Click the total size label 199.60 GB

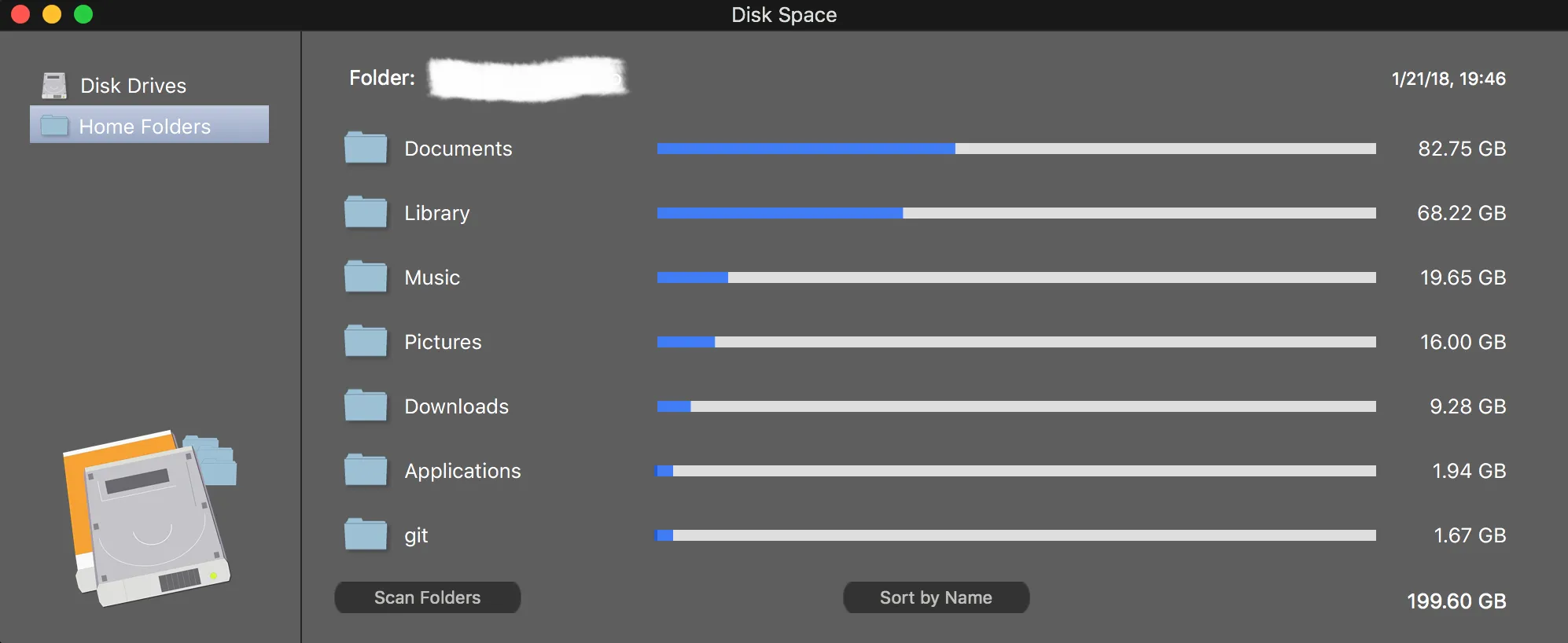coord(1456,601)
